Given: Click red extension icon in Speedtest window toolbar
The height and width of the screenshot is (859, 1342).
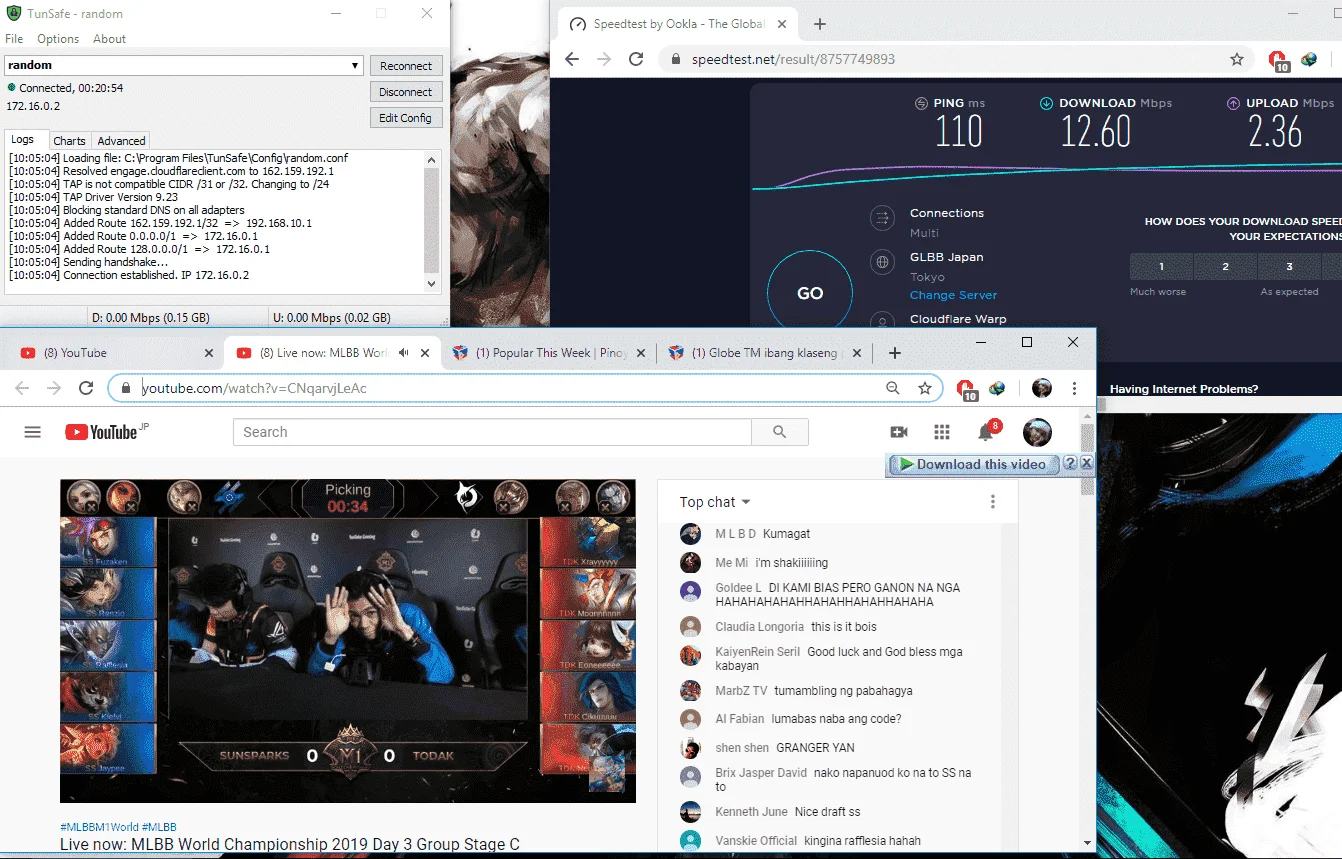Looking at the screenshot, I should point(1278,61).
